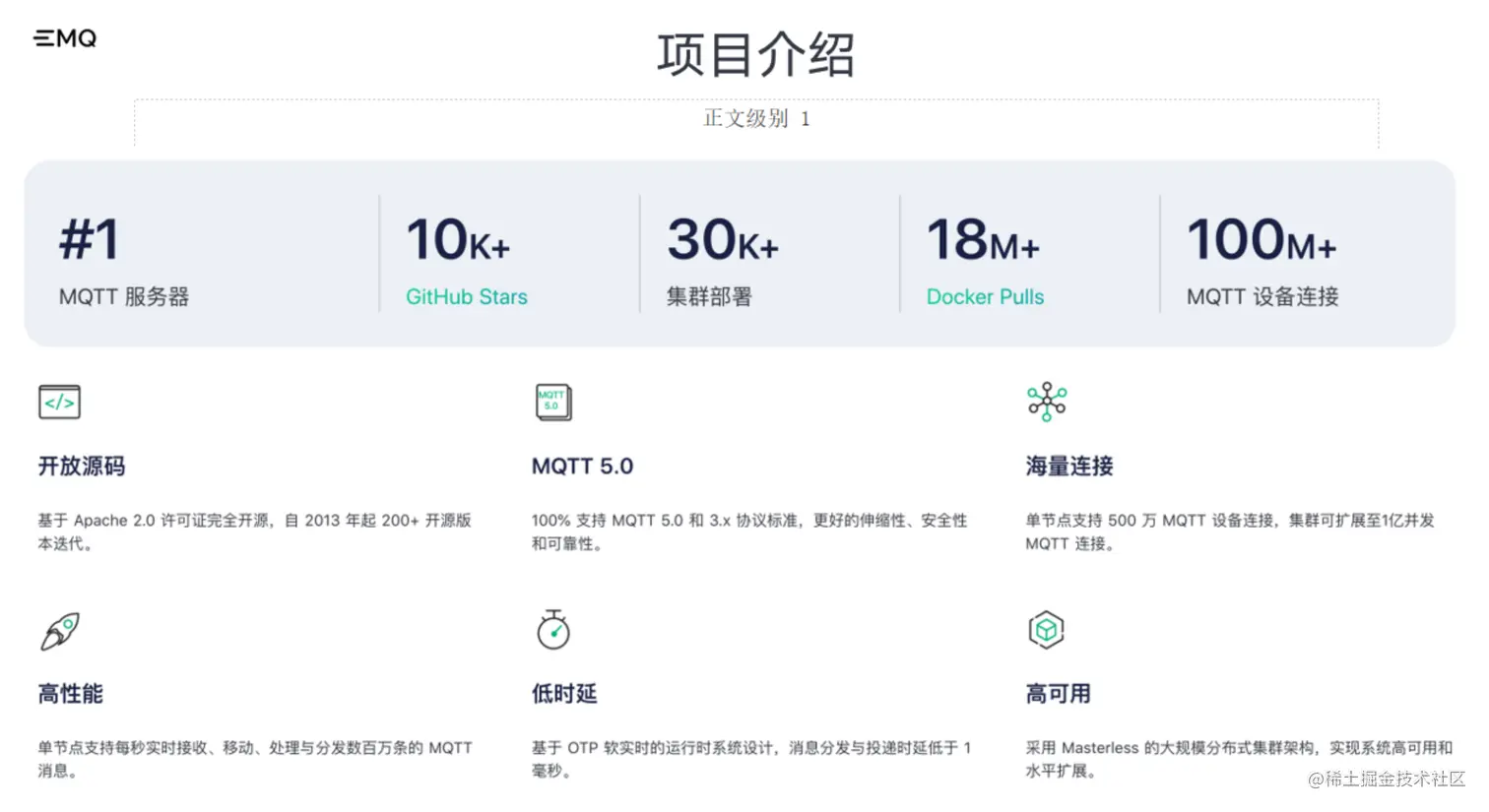The image size is (1489, 812).
Task: Click the 10K+ statistic number
Action: (x=457, y=238)
